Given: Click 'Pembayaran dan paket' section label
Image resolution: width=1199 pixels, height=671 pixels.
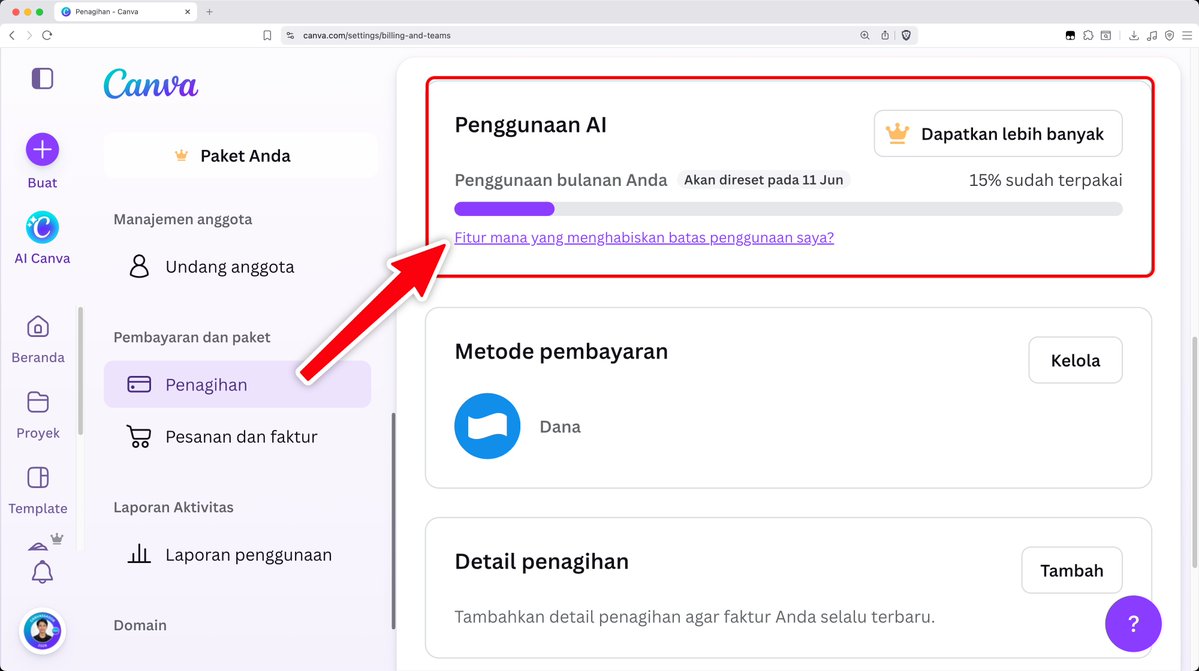Looking at the screenshot, I should click(192, 338).
